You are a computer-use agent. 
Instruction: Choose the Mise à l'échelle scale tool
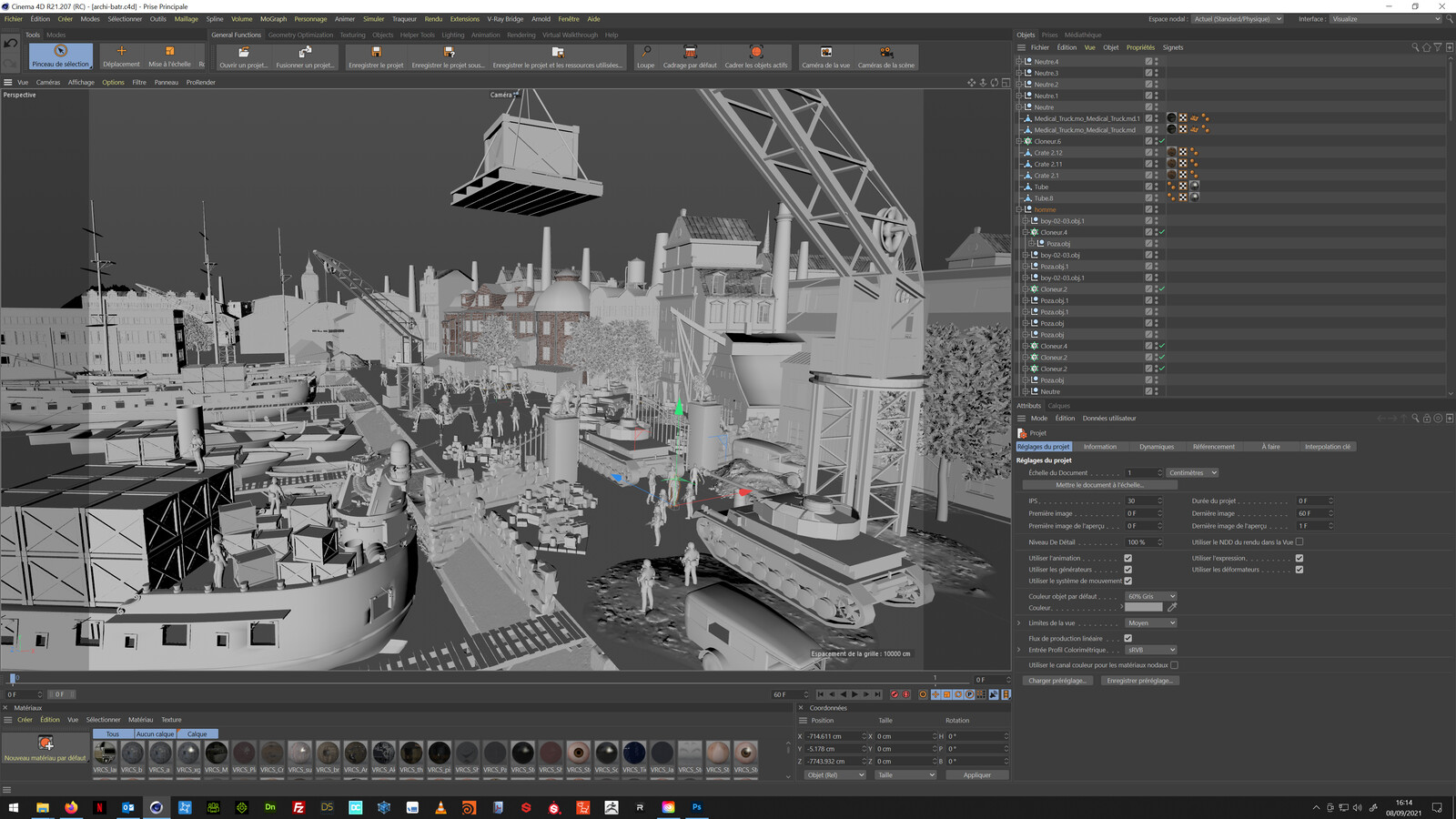tap(169, 56)
